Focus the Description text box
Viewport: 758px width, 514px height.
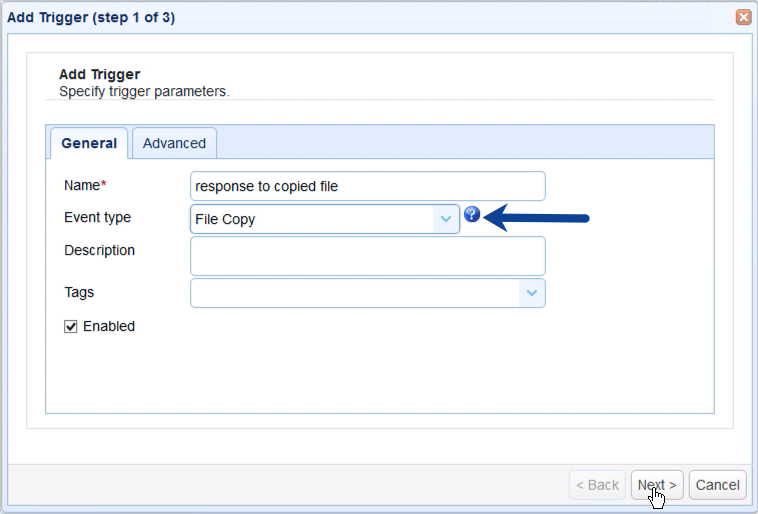[367, 256]
